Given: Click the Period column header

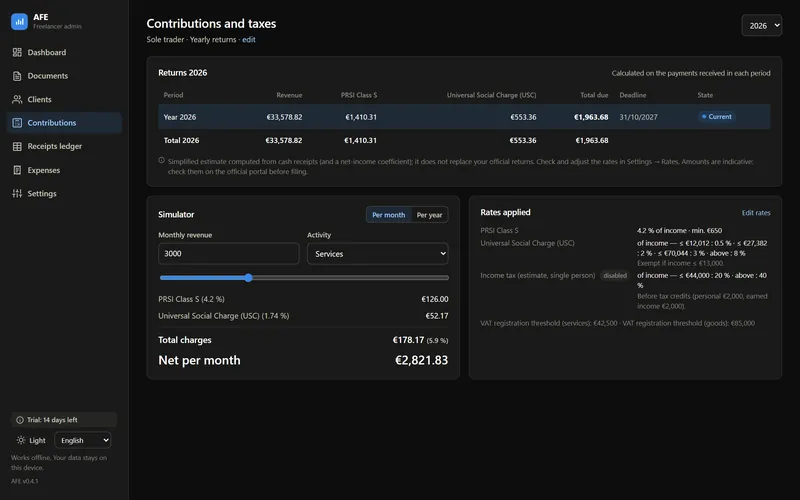Looking at the screenshot, I should pos(173,95).
